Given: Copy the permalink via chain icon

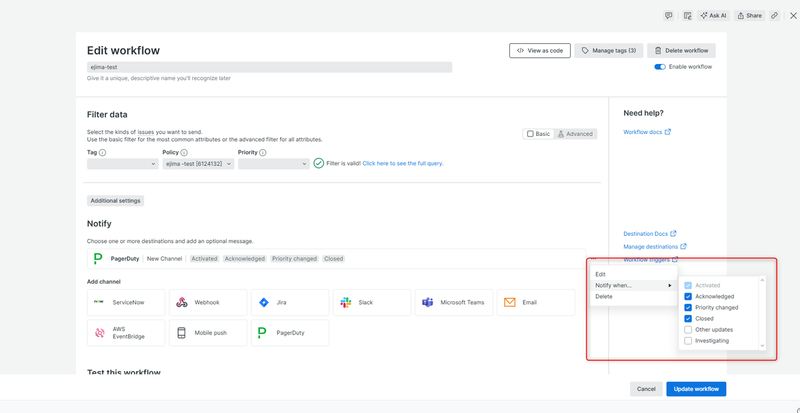Looking at the screenshot, I should (774, 16).
